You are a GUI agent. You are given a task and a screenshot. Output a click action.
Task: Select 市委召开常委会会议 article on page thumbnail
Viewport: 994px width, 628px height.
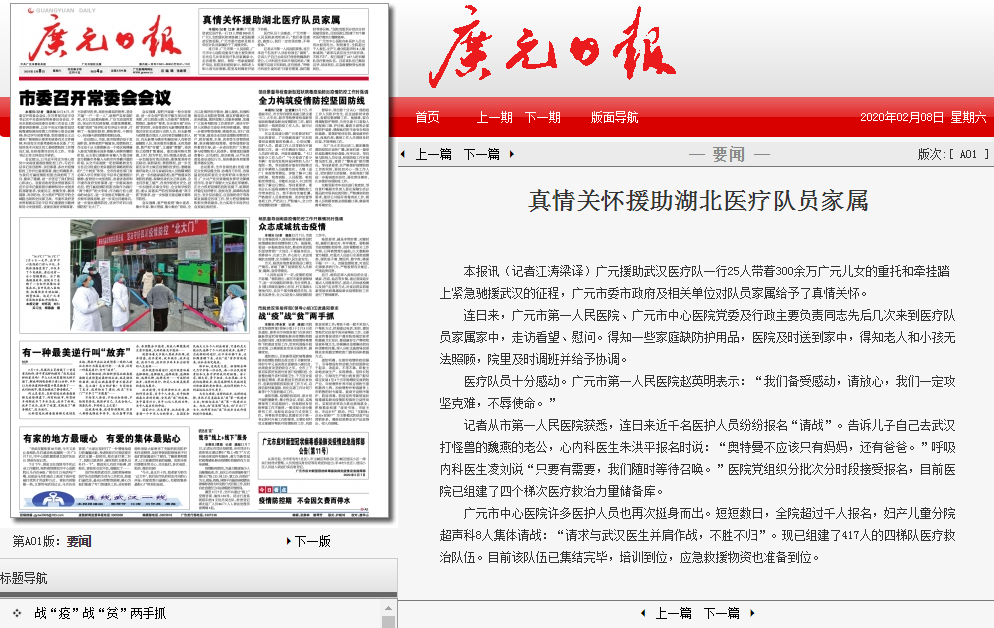tap(95, 99)
